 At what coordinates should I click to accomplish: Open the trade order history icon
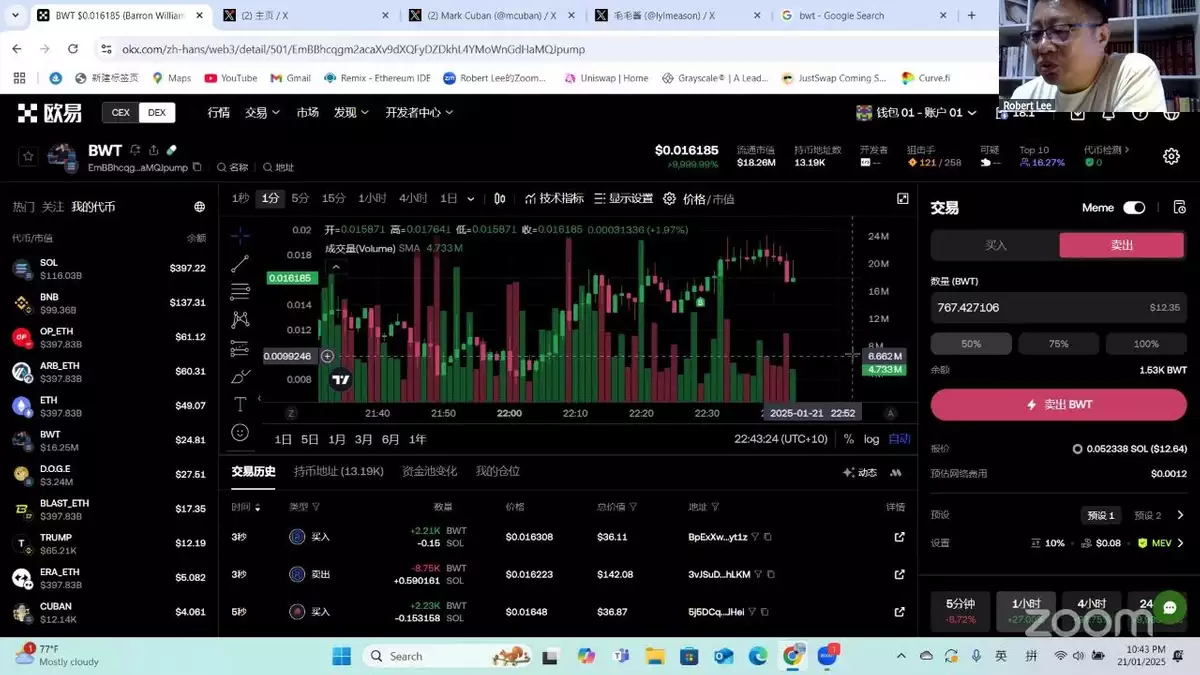(x=1179, y=208)
